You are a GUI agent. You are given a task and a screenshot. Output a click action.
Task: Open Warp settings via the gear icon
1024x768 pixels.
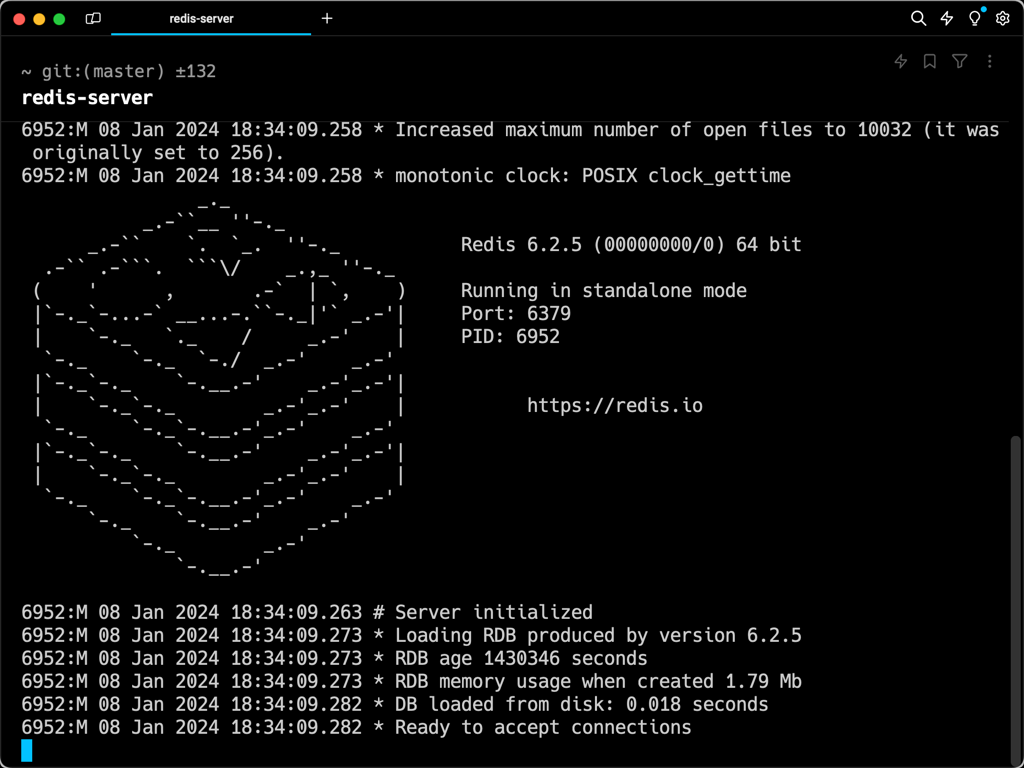point(1002,18)
